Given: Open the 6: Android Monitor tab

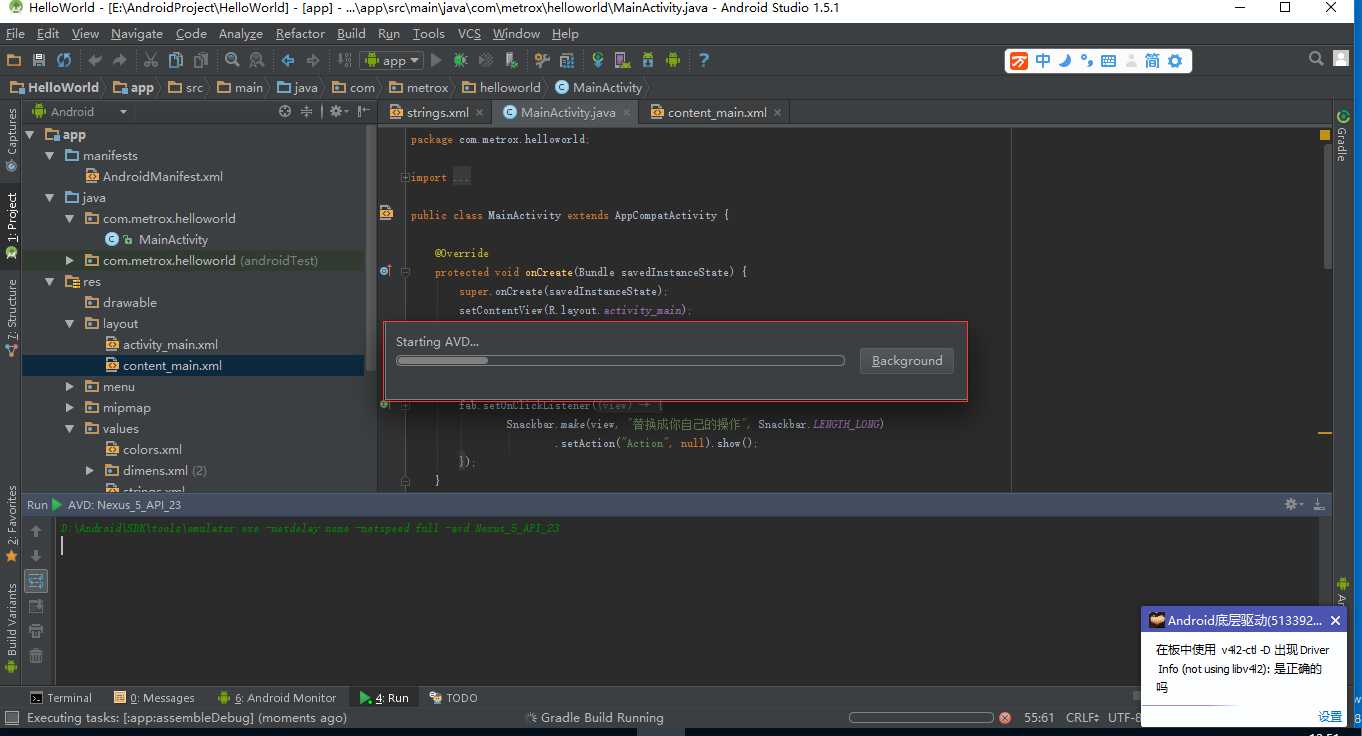Looking at the screenshot, I should coord(277,698).
